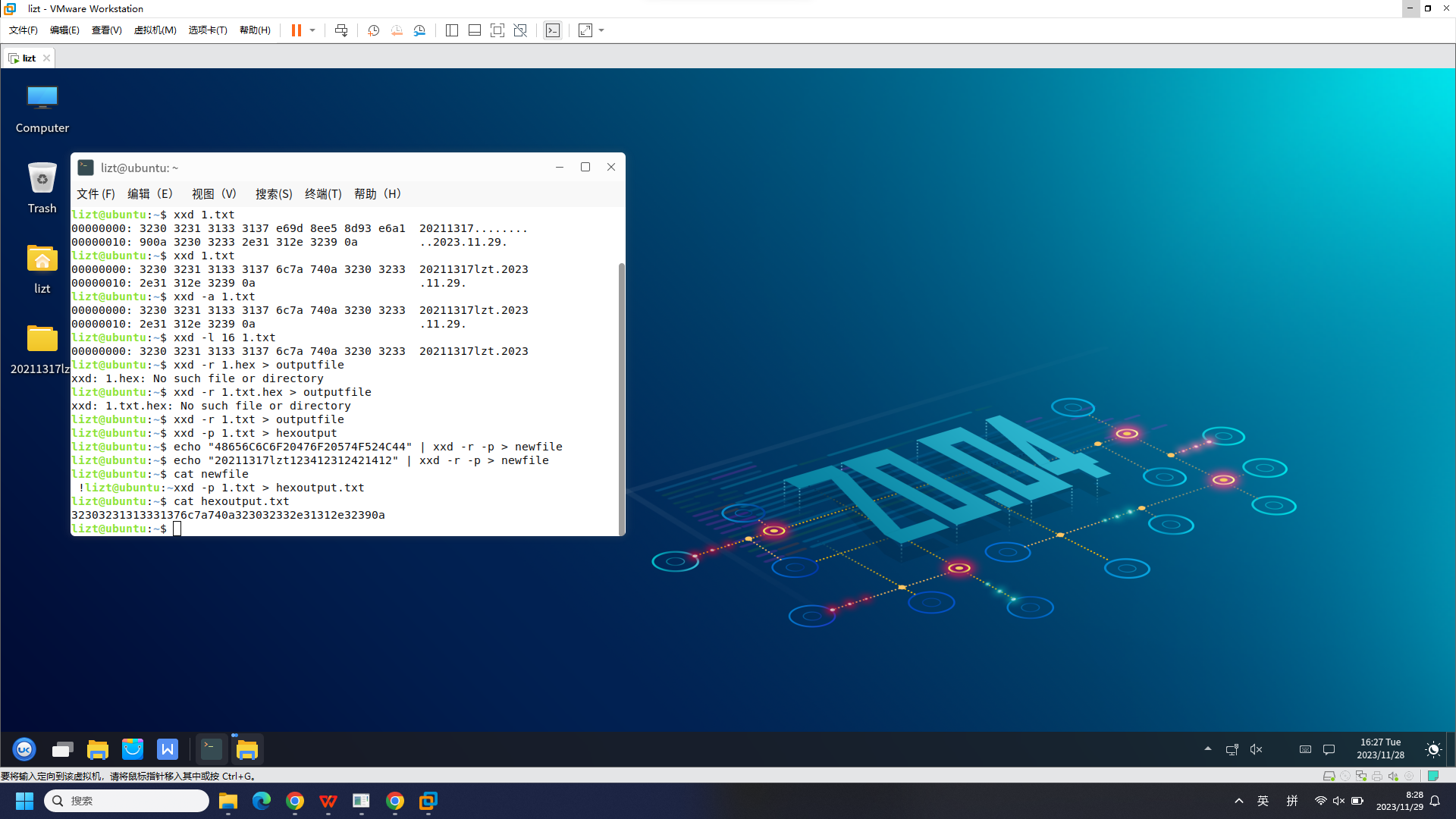
Task: Click the console view toolbar icon
Action: point(553,30)
